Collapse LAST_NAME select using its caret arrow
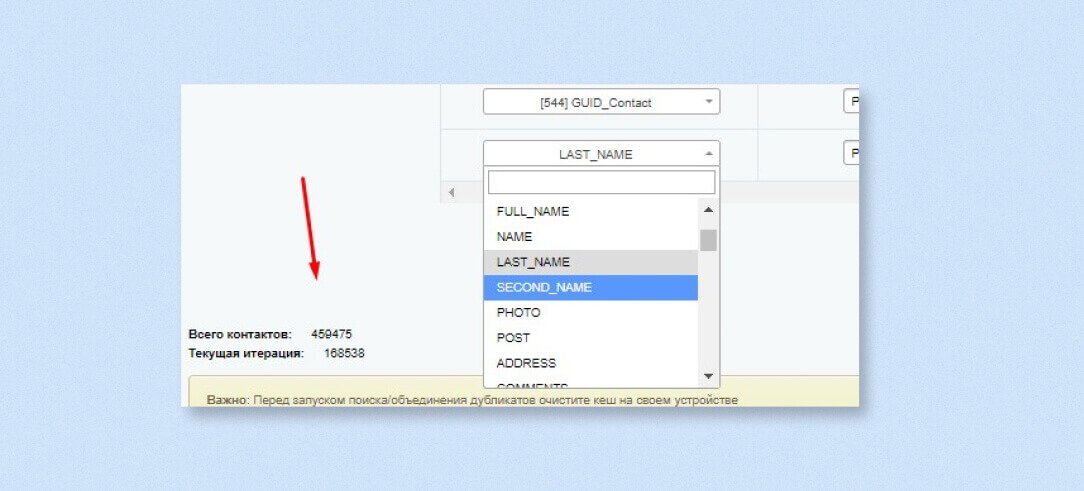 [x=709, y=154]
